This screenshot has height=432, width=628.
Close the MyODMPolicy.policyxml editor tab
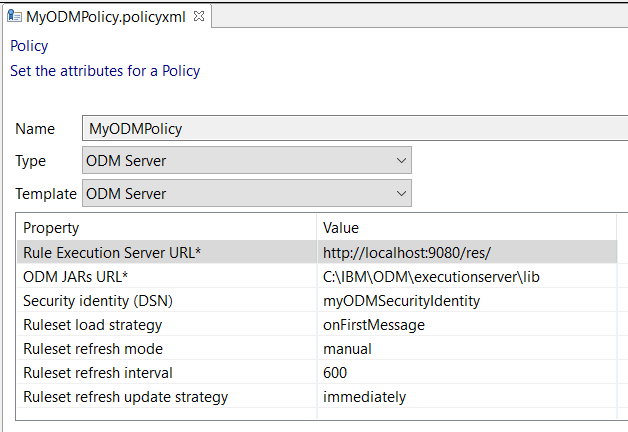199,16
